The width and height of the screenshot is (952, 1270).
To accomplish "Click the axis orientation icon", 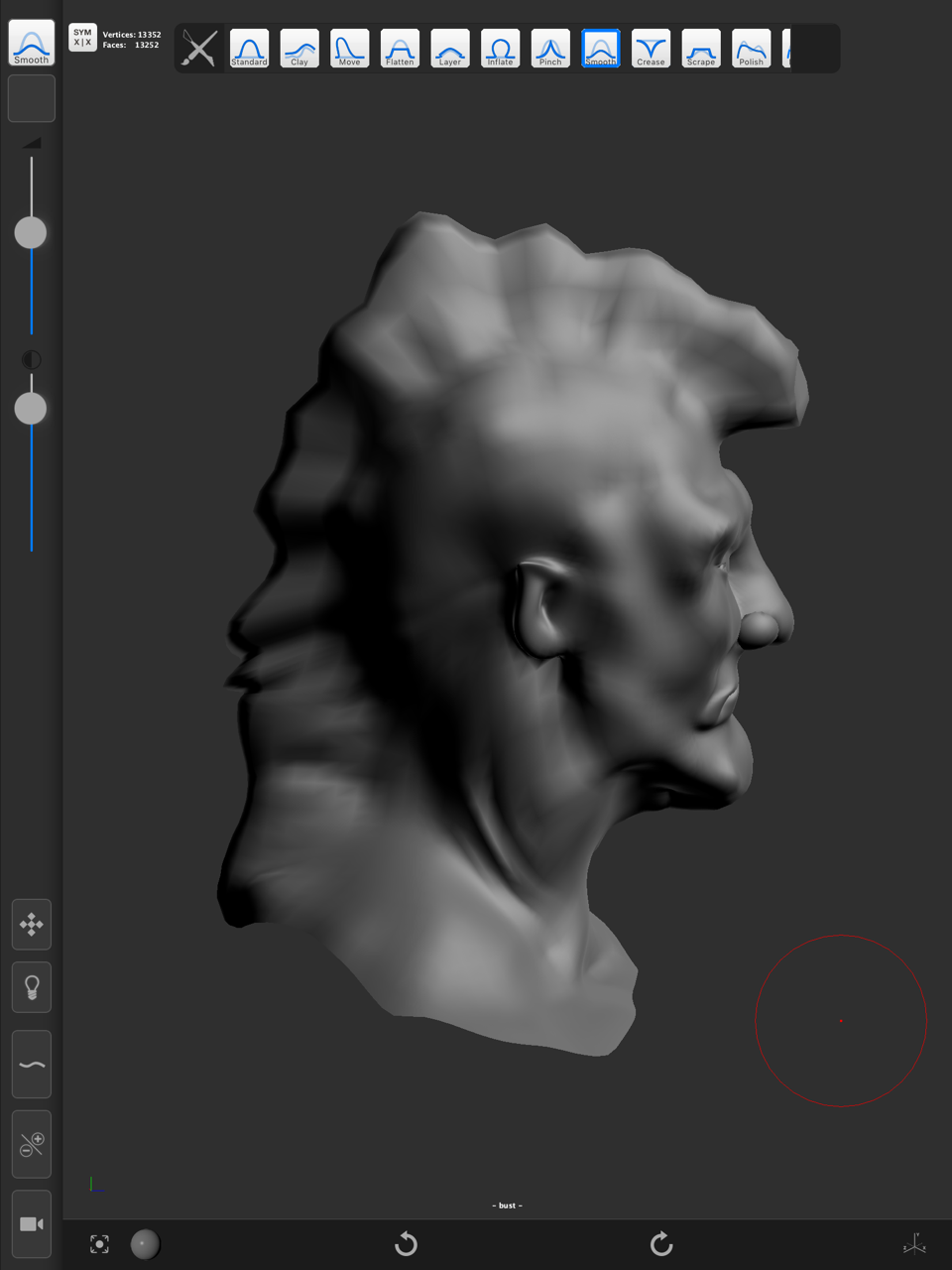I will tap(914, 1244).
